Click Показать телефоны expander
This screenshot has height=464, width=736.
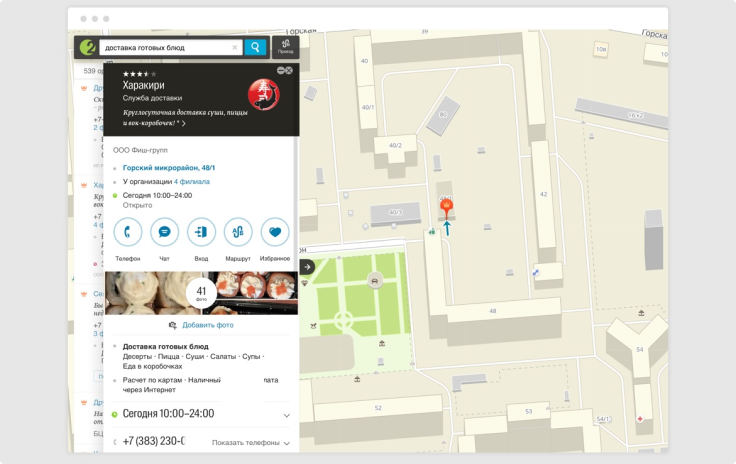click(250, 442)
